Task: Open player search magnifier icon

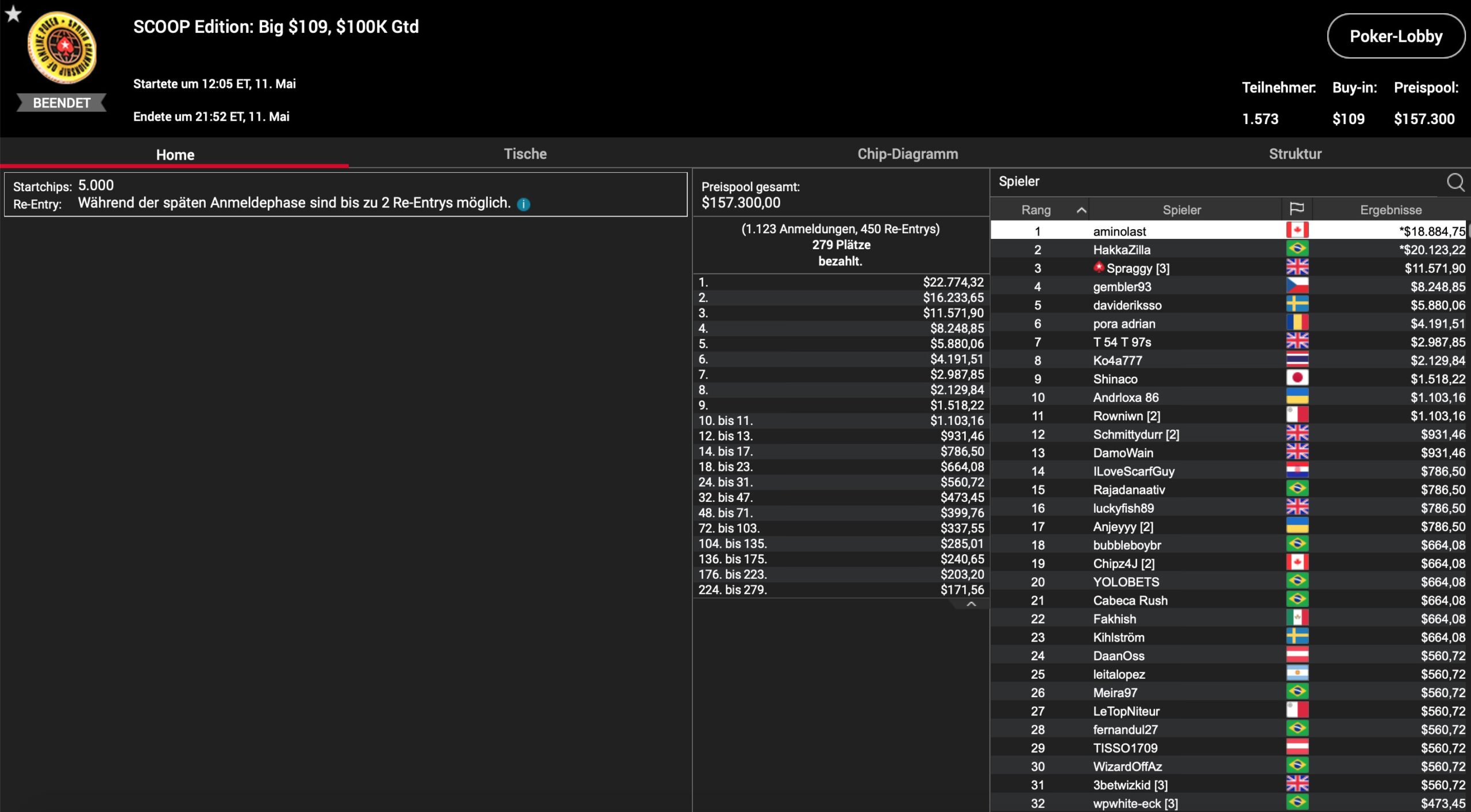Action: coord(1454,183)
